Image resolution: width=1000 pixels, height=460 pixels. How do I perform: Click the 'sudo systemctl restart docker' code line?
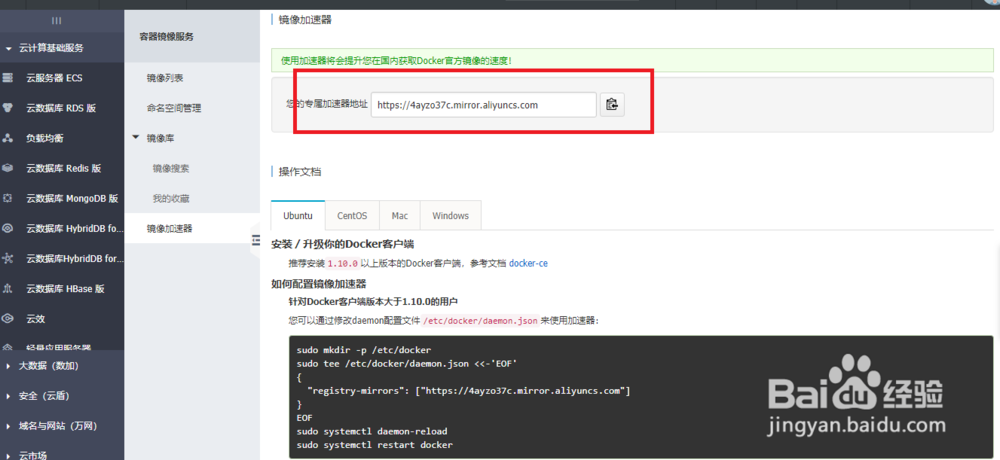click(374, 445)
